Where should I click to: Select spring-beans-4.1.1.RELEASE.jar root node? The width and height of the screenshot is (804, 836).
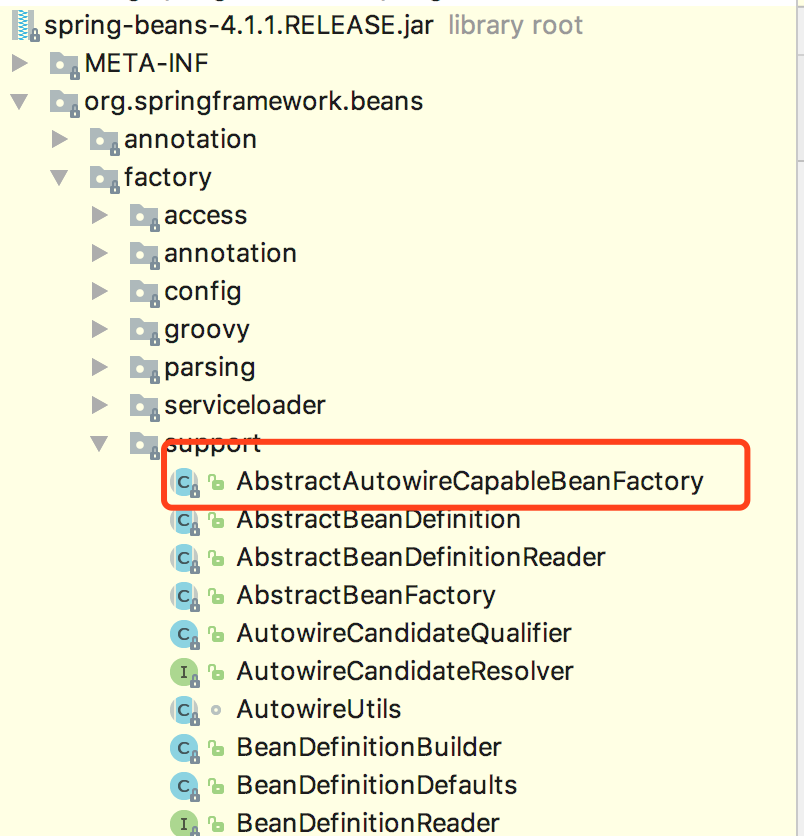coord(239,26)
